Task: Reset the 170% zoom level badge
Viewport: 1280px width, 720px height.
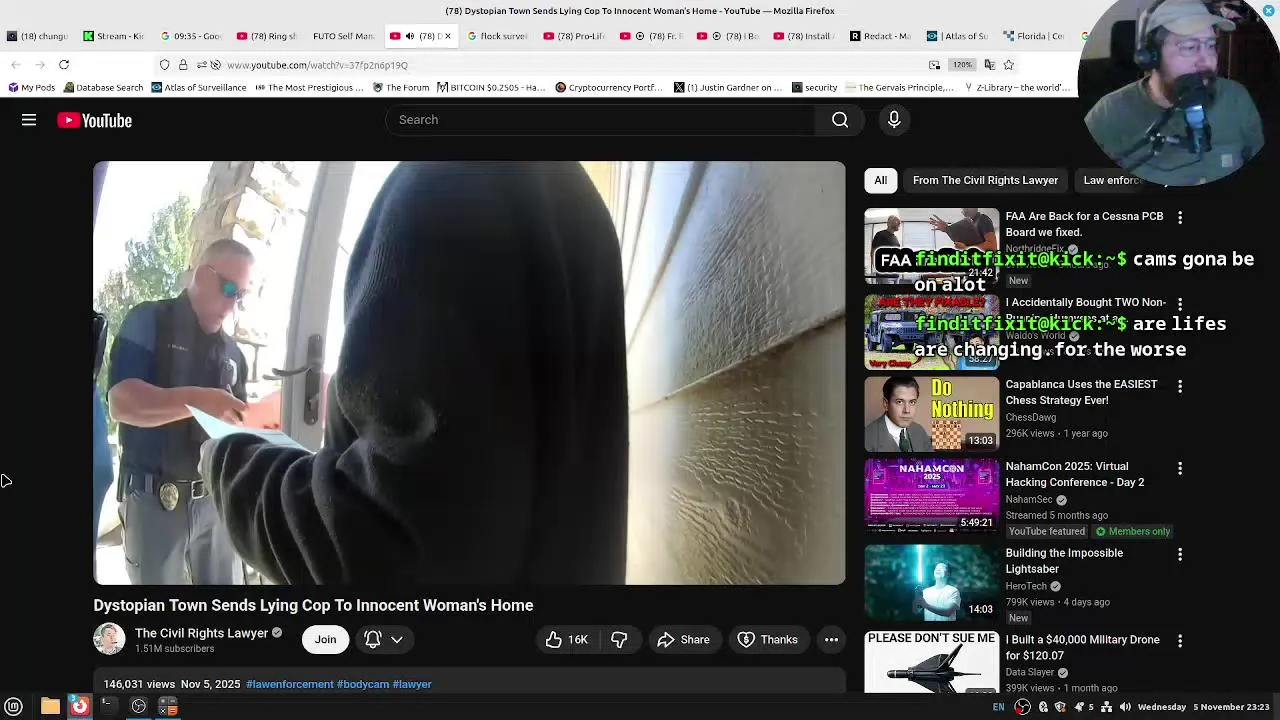Action: pos(962,65)
